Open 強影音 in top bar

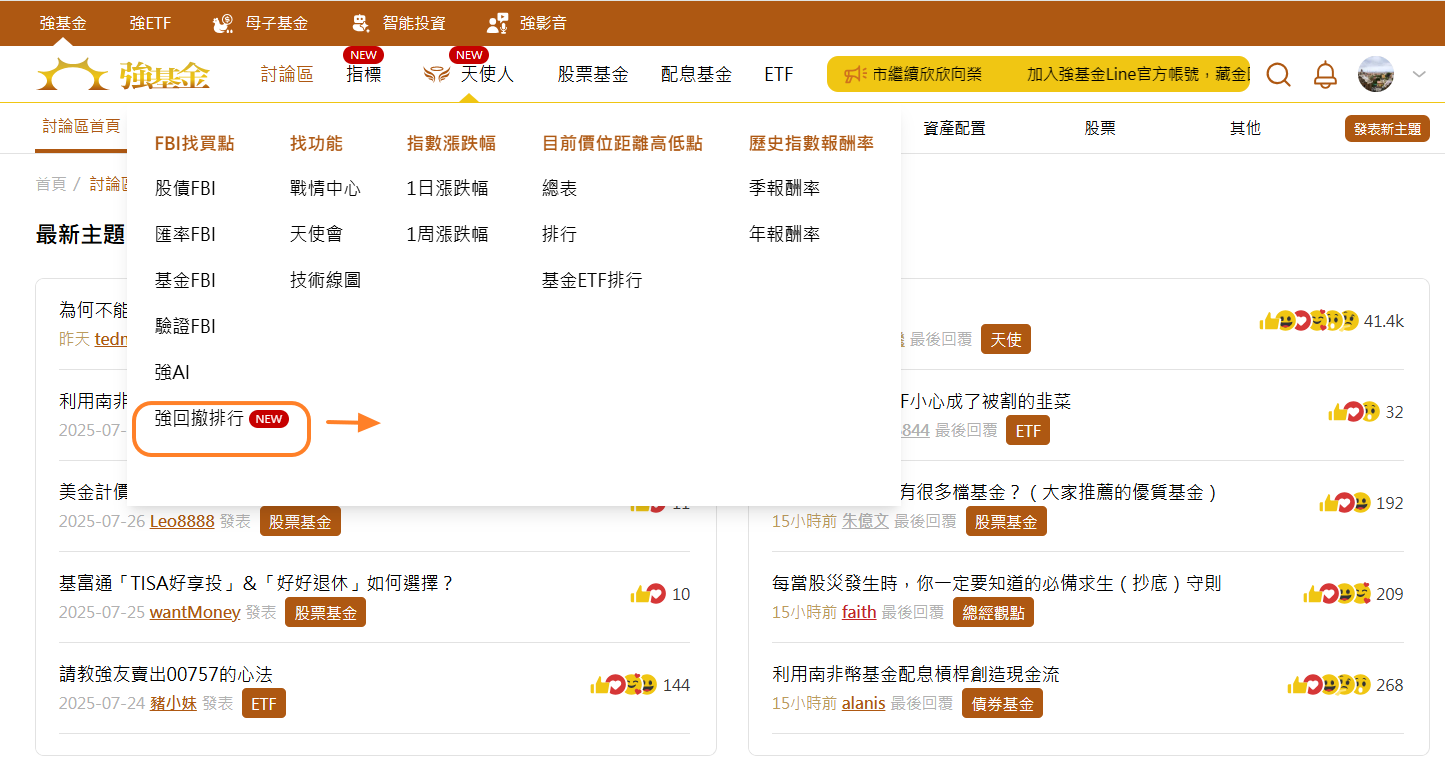(527, 23)
